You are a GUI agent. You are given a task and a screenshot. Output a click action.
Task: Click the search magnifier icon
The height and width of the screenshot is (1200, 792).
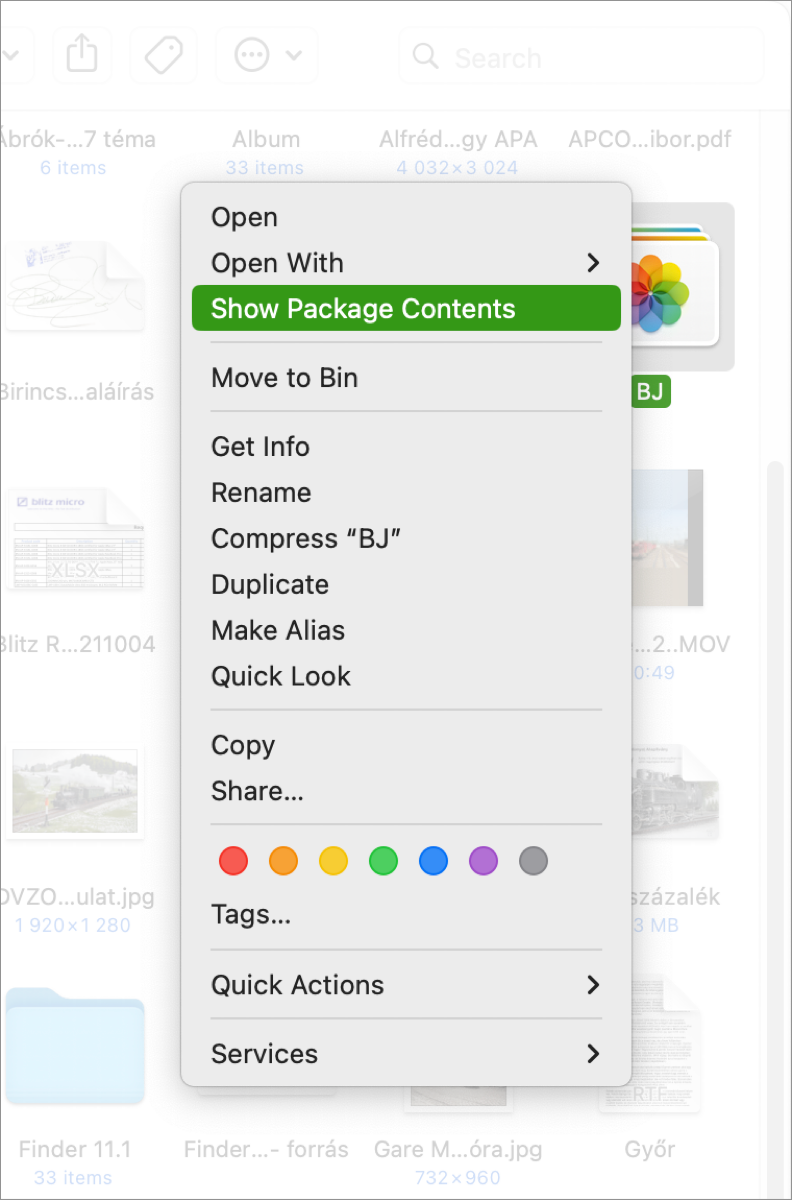[426, 56]
